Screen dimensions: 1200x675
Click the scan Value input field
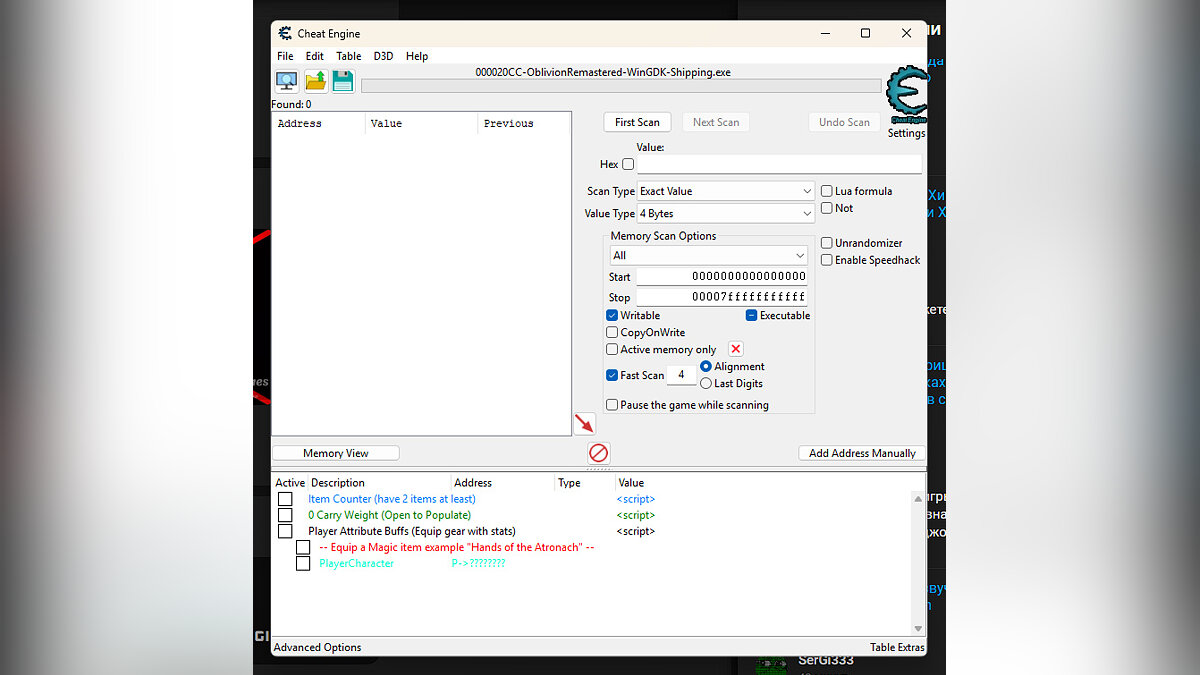tap(779, 164)
